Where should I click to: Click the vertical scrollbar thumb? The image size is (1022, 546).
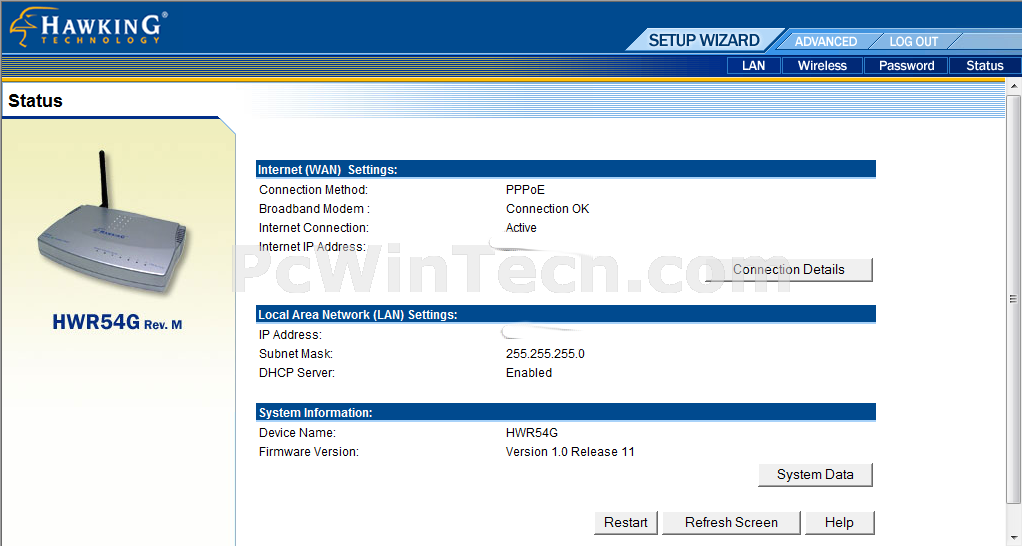click(1014, 299)
